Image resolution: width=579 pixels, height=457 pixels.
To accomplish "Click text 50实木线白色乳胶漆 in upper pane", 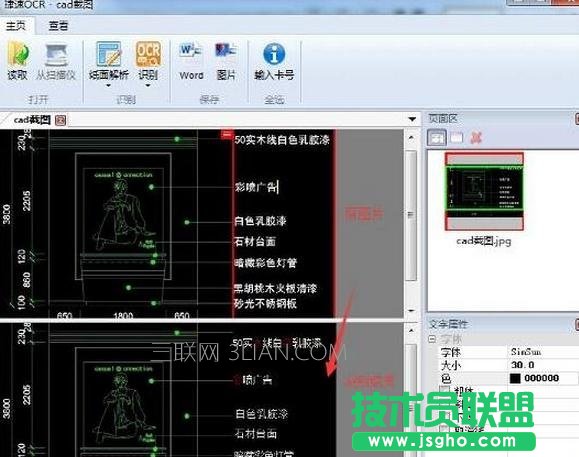I will point(282,140).
